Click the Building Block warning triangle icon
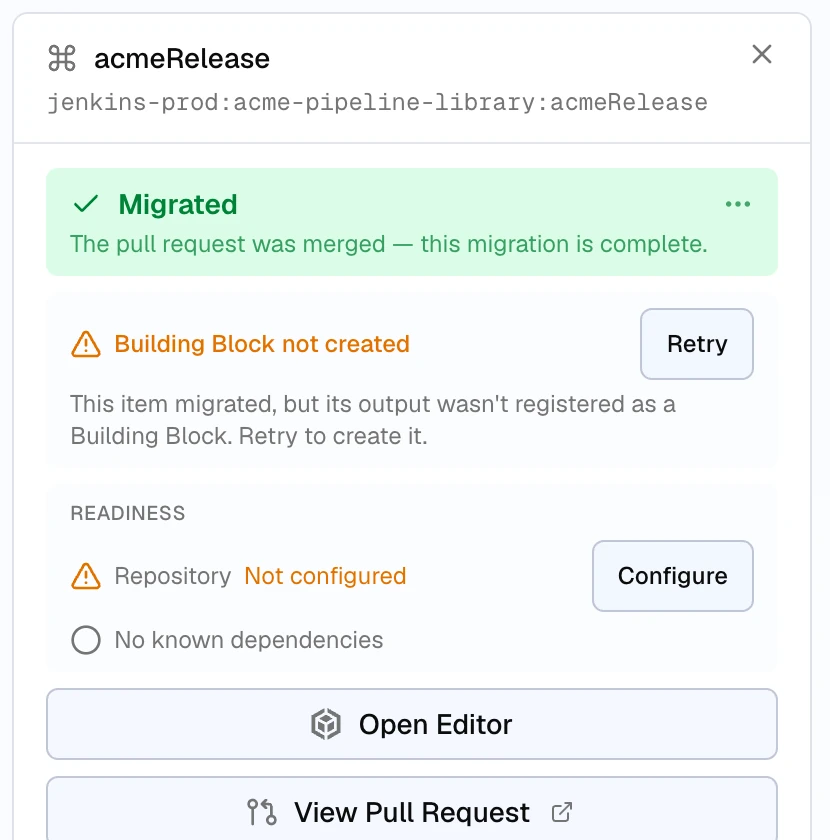The image size is (830, 840). [x=86, y=344]
